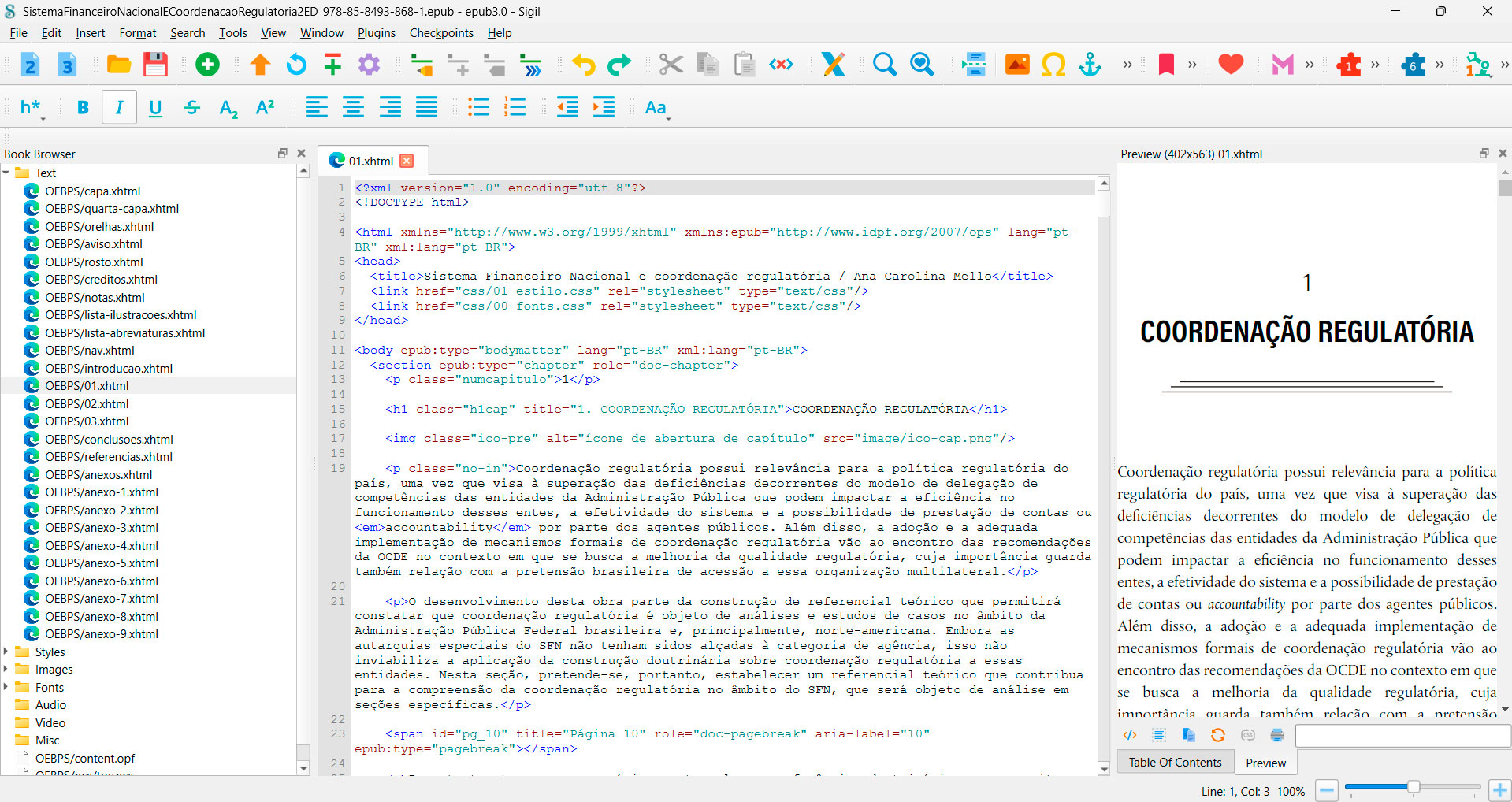Click the Cut scissors icon
1512x802 pixels.
pos(671,65)
